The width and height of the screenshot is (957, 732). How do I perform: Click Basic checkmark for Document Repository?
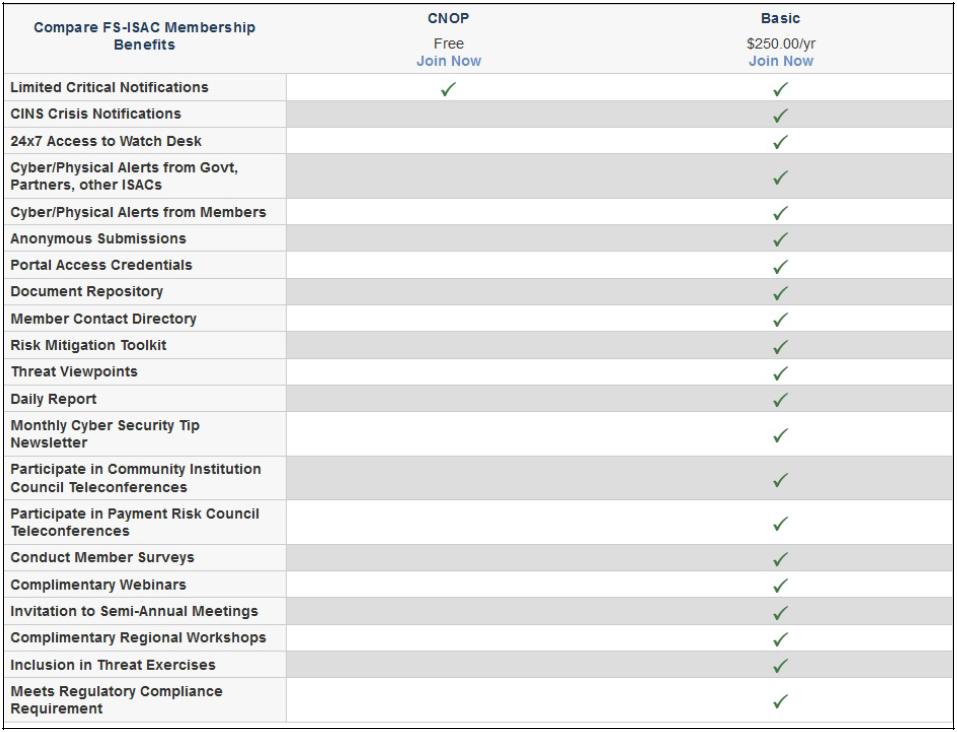click(781, 292)
